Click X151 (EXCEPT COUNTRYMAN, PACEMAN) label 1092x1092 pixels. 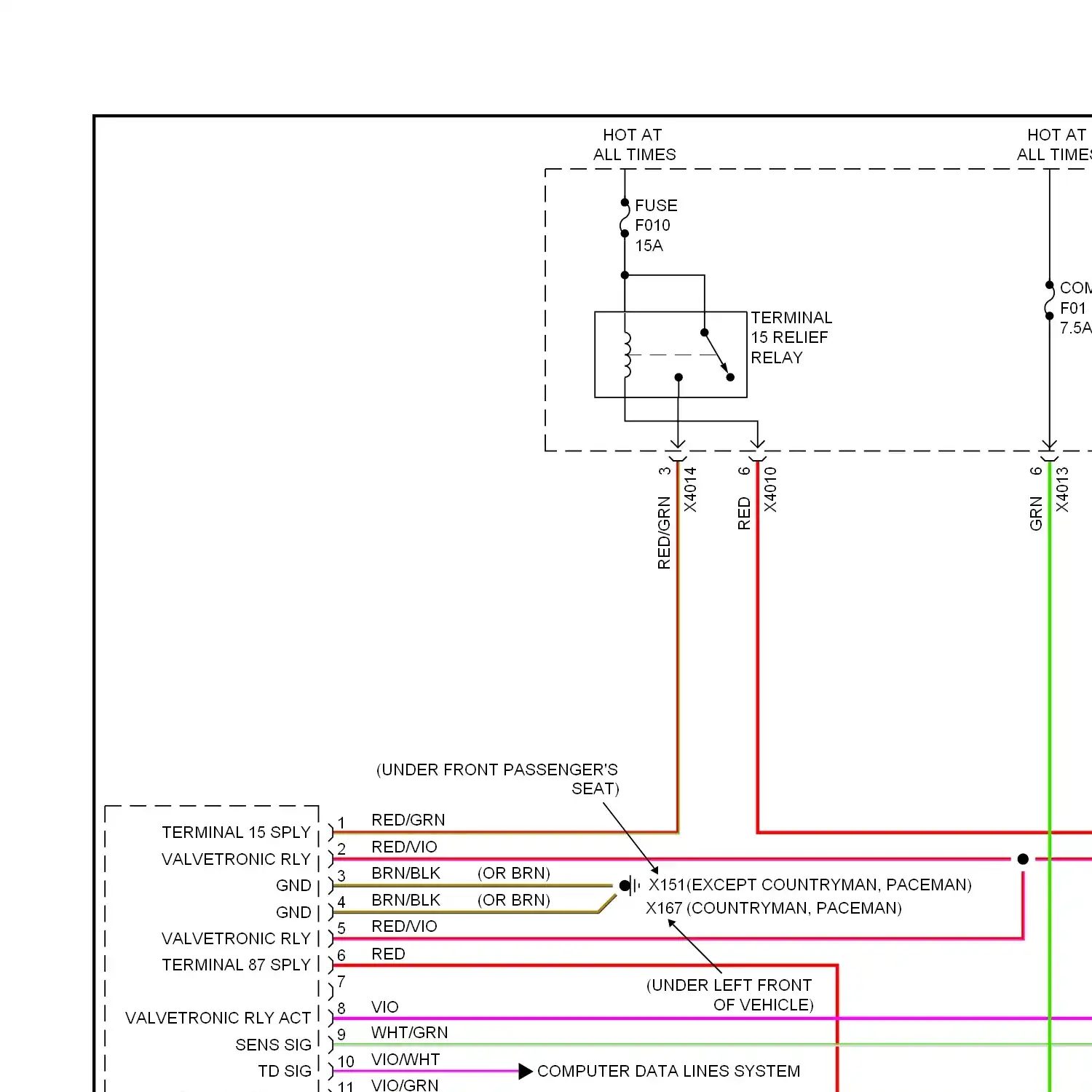pyautogui.click(x=810, y=885)
